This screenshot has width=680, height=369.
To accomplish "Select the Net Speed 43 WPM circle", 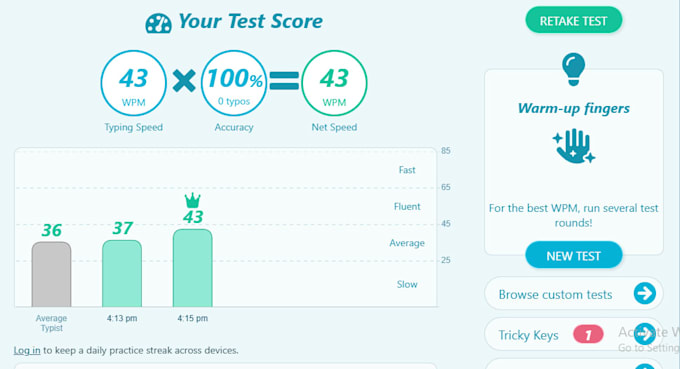I will (x=334, y=83).
